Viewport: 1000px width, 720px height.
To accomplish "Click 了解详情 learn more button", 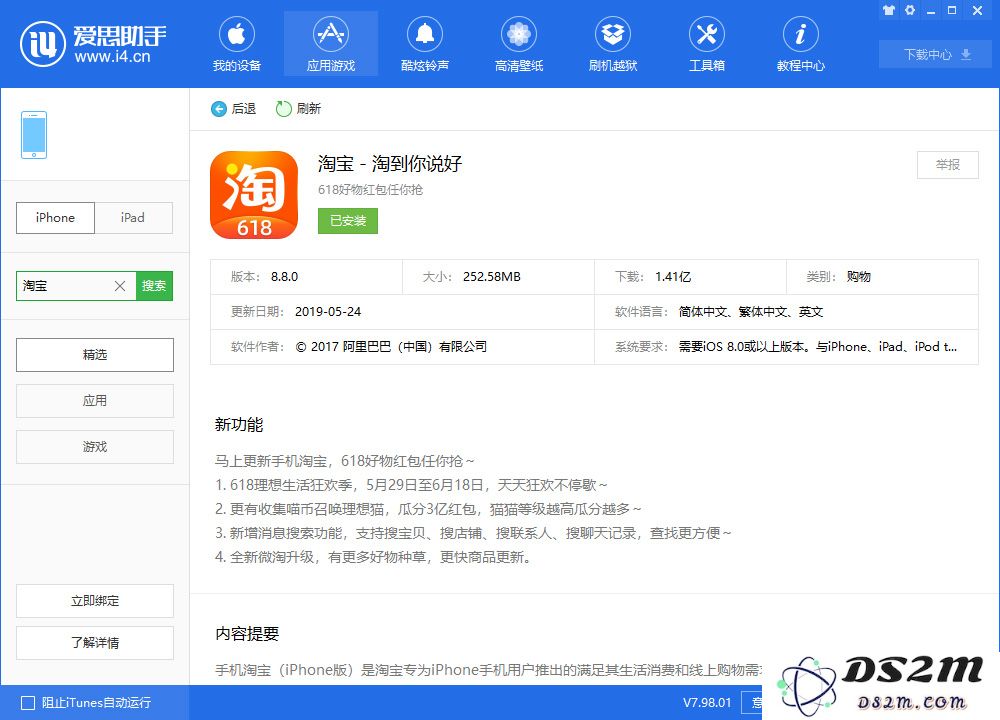I will [95, 643].
